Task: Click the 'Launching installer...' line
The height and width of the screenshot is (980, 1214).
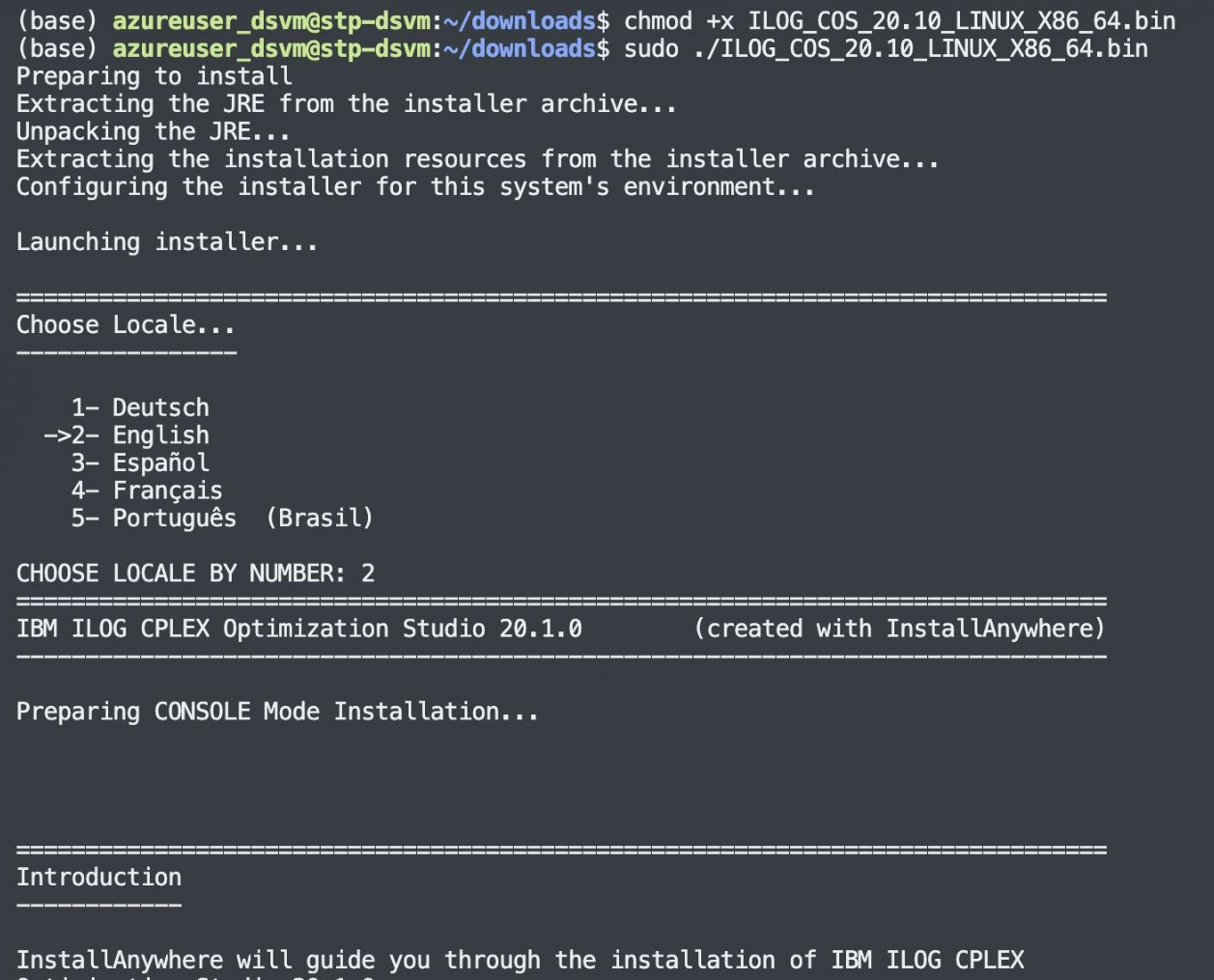Action: 167,241
